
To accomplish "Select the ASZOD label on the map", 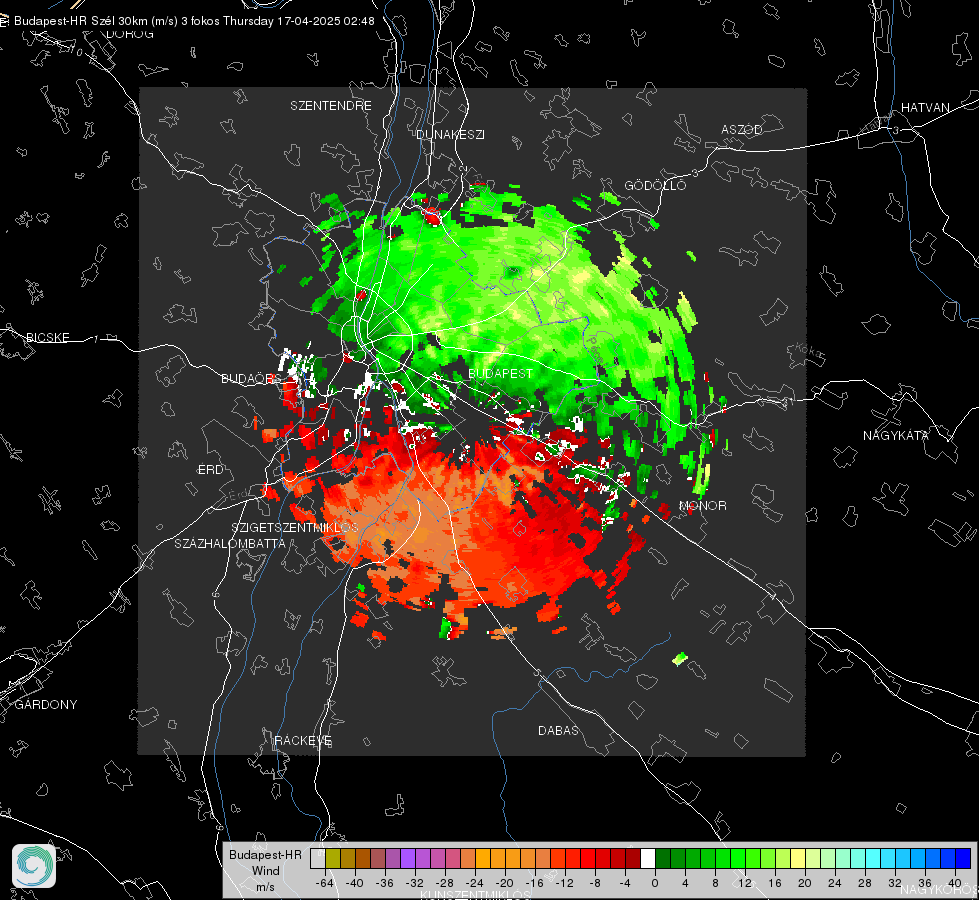I will pos(742,129).
